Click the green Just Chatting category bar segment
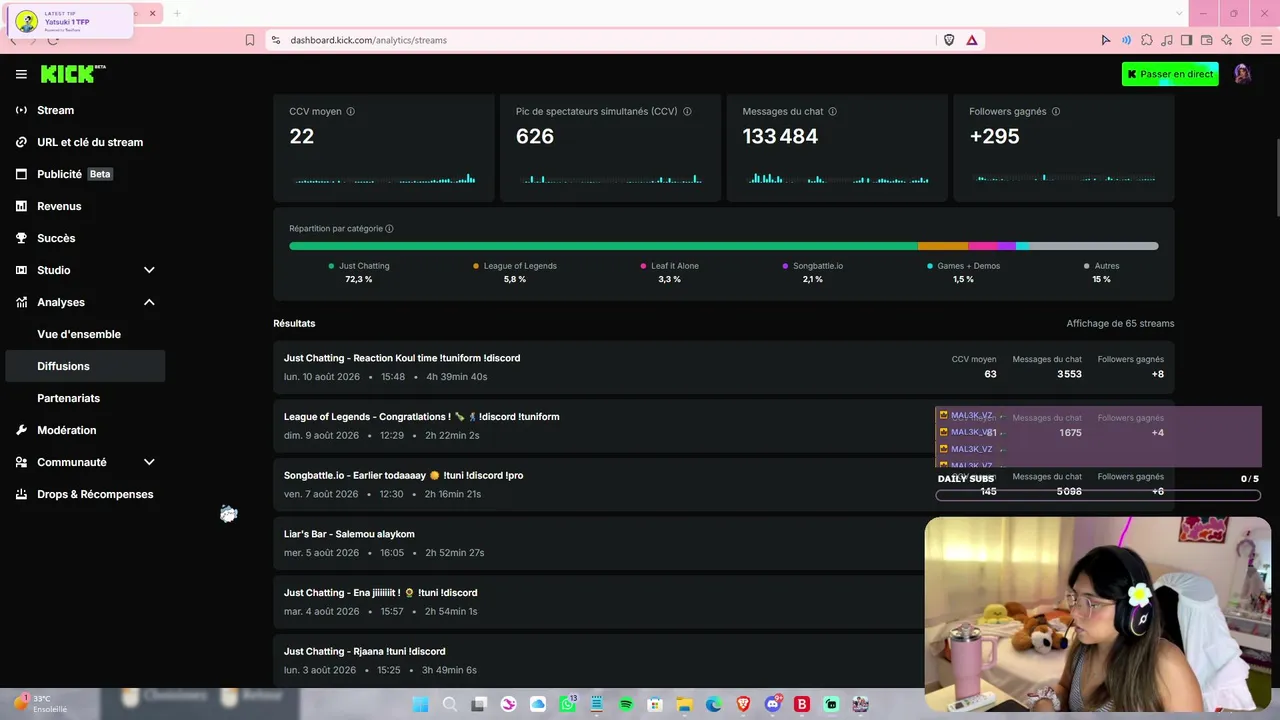This screenshot has width=1280, height=720. [604, 246]
